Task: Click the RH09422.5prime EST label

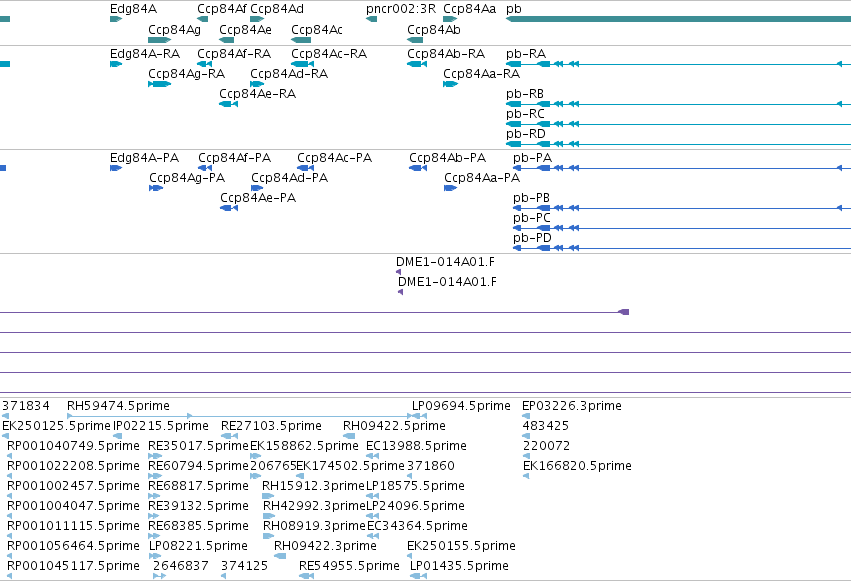Action: [x=394, y=426]
